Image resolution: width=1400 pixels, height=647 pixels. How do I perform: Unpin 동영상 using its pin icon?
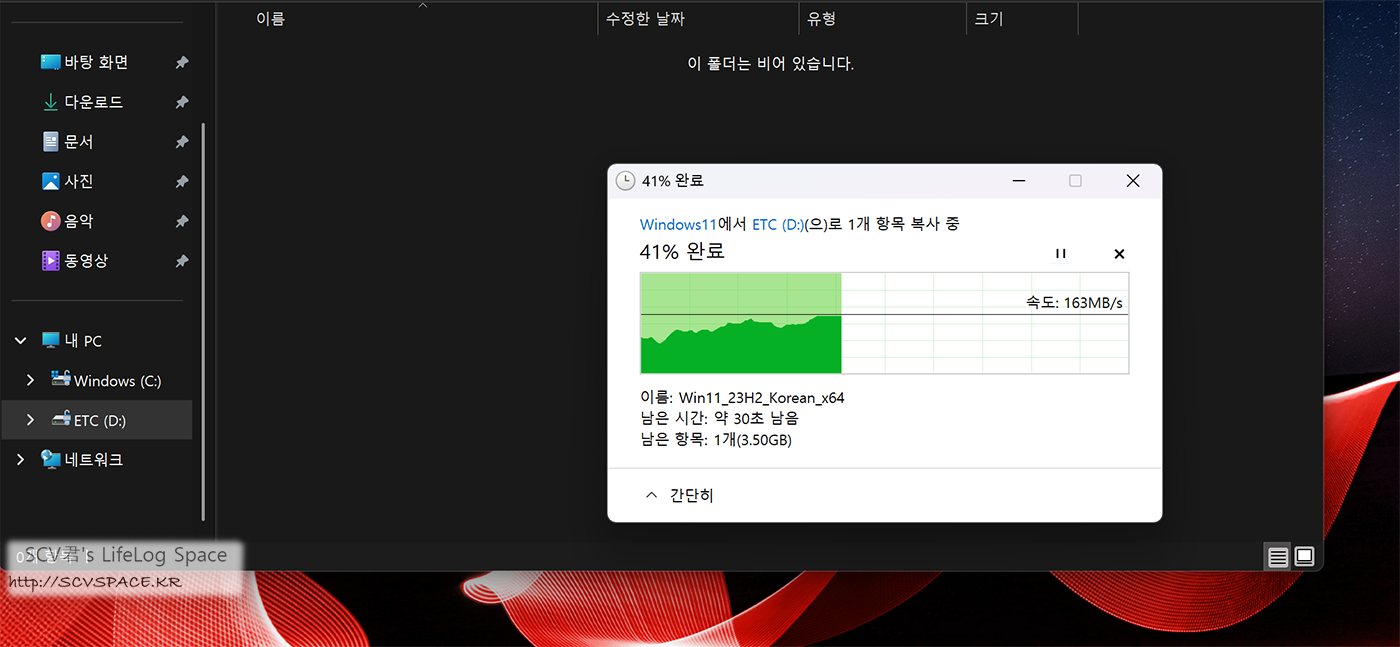182,261
